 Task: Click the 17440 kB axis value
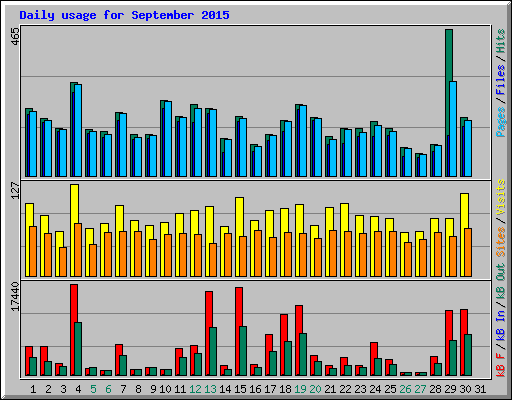click(x=15, y=297)
